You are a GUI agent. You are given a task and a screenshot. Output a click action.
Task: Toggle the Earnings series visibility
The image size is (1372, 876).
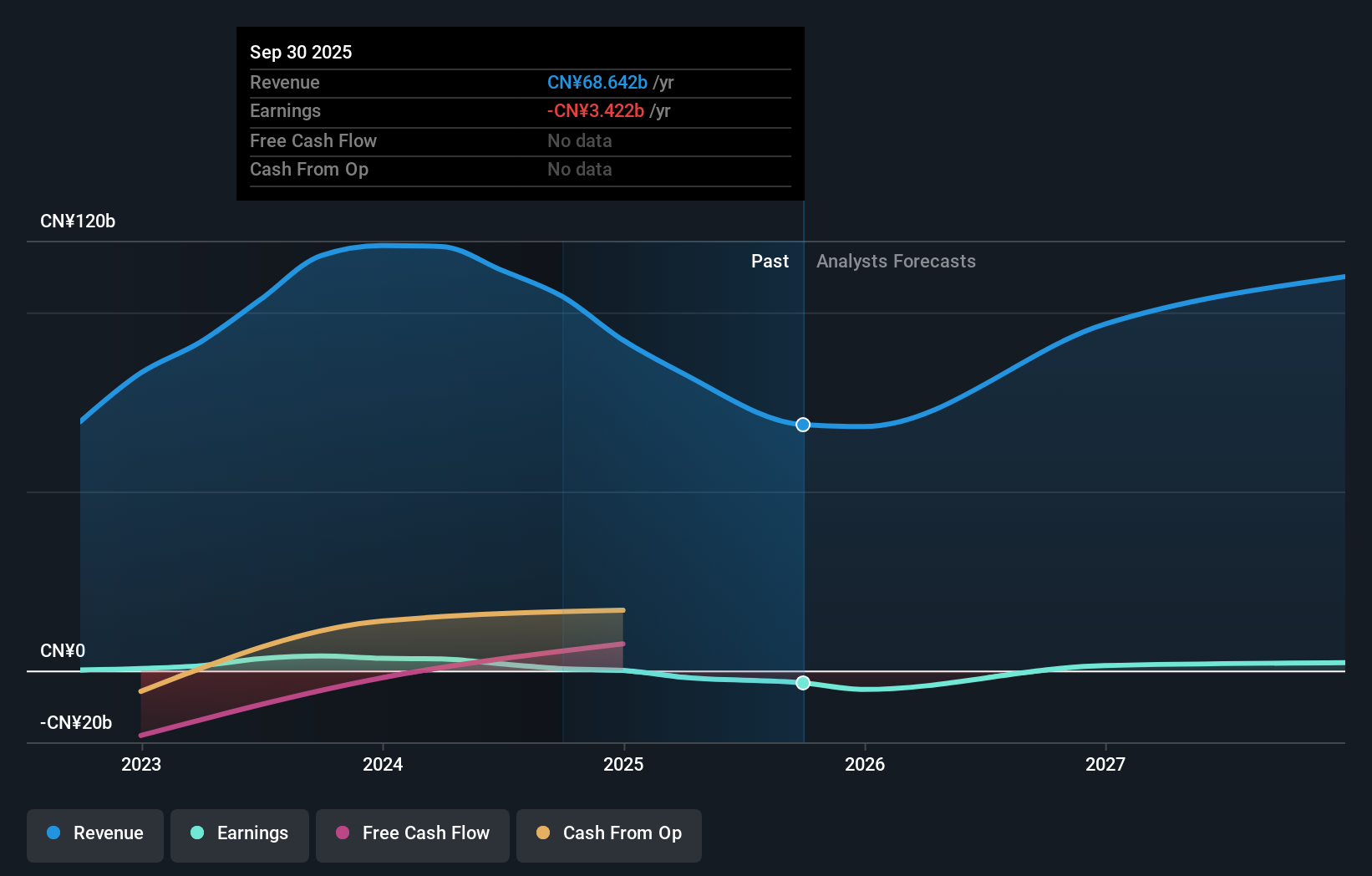239,833
